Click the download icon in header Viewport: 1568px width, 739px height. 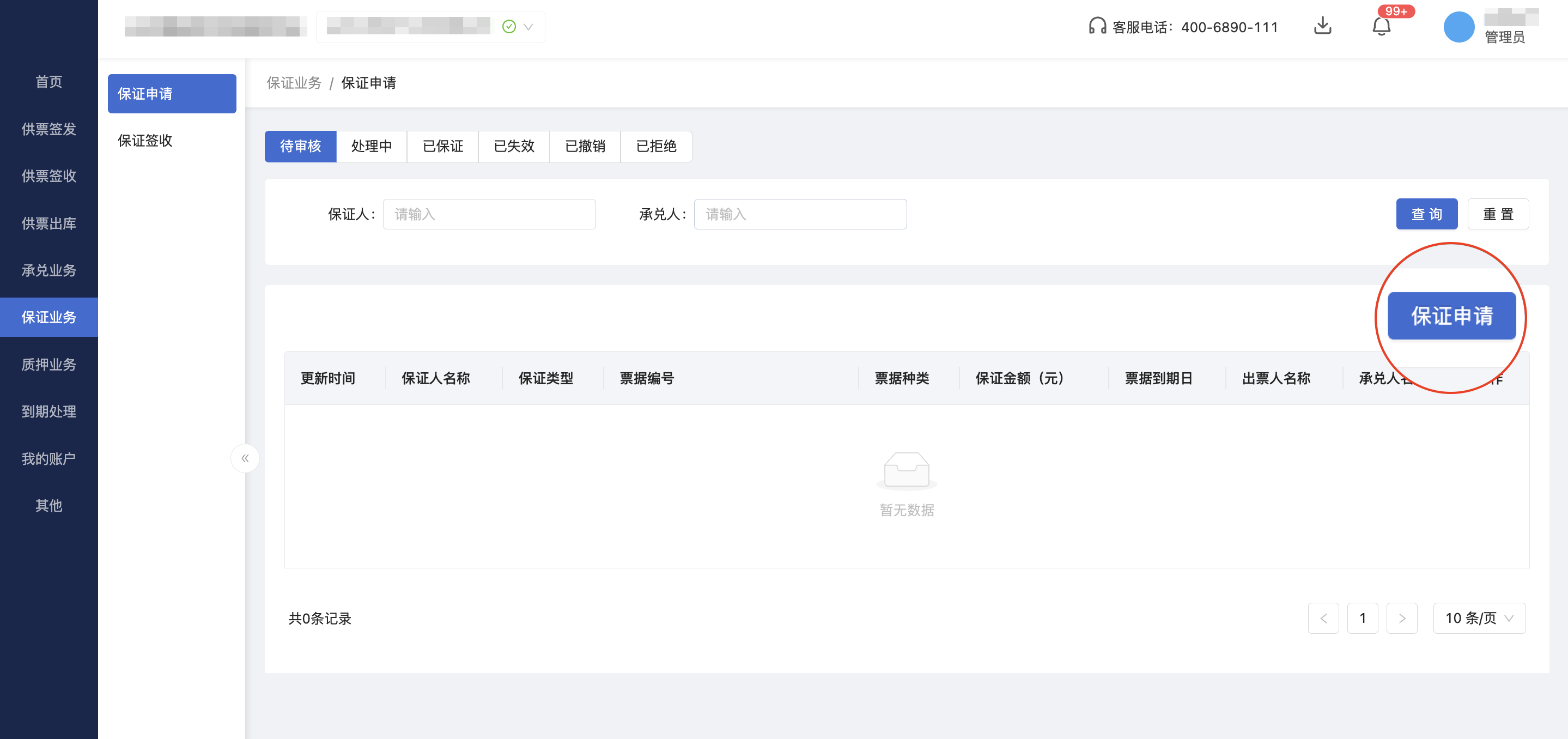point(1322,26)
